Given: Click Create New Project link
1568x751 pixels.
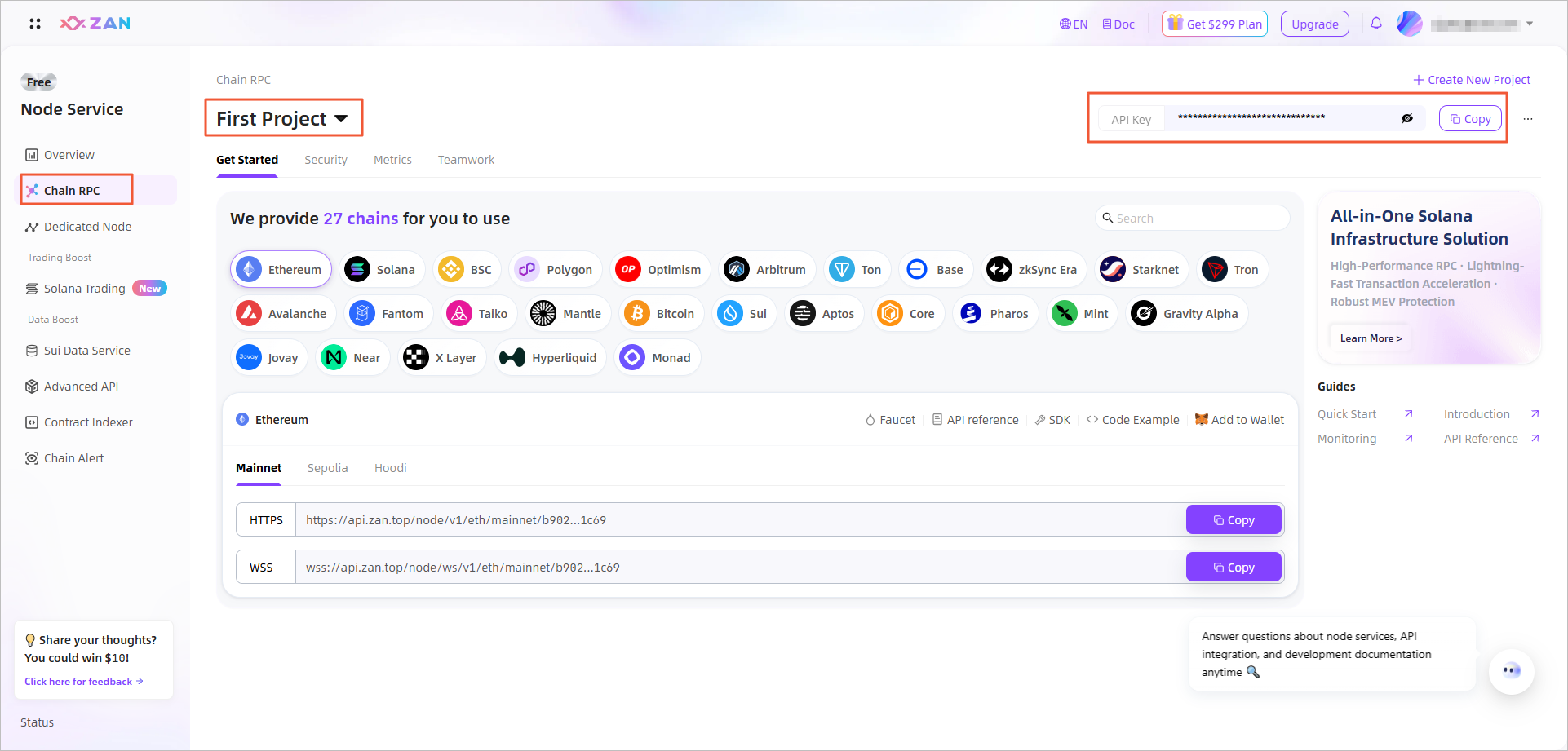Looking at the screenshot, I should (x=1472, y=80).
